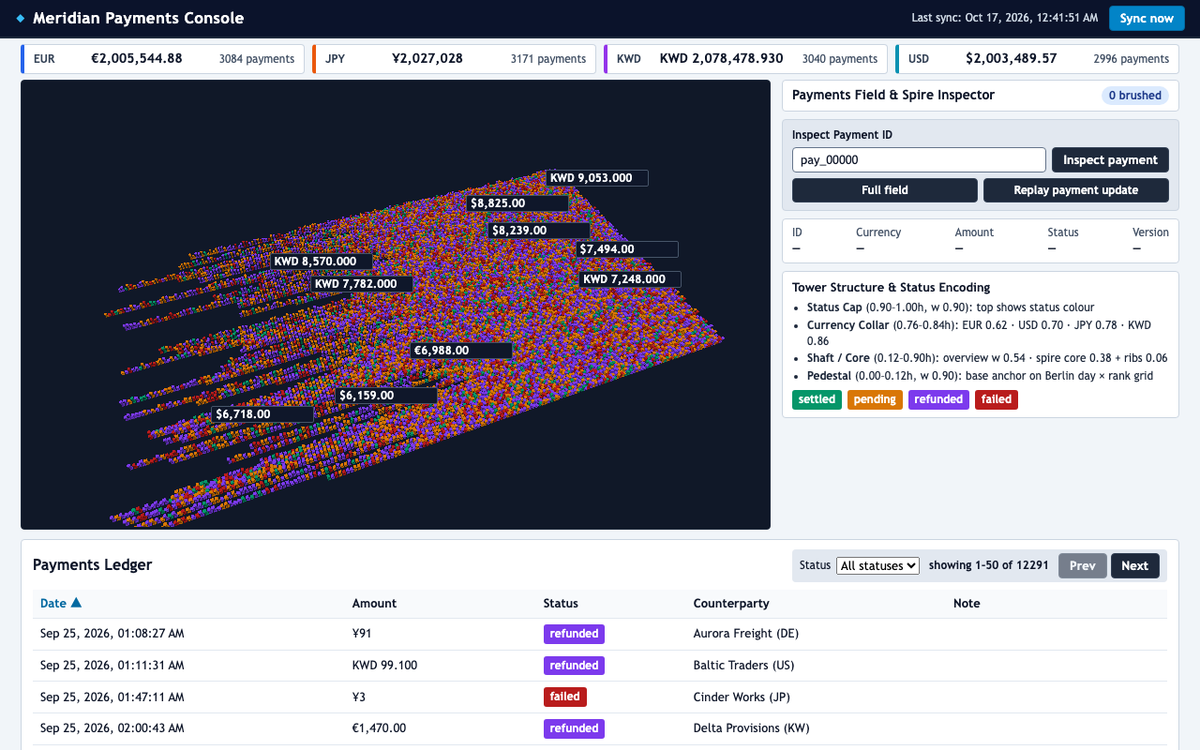
Task: Click the Inspect payment button
Action: [x=1110, y=160]
